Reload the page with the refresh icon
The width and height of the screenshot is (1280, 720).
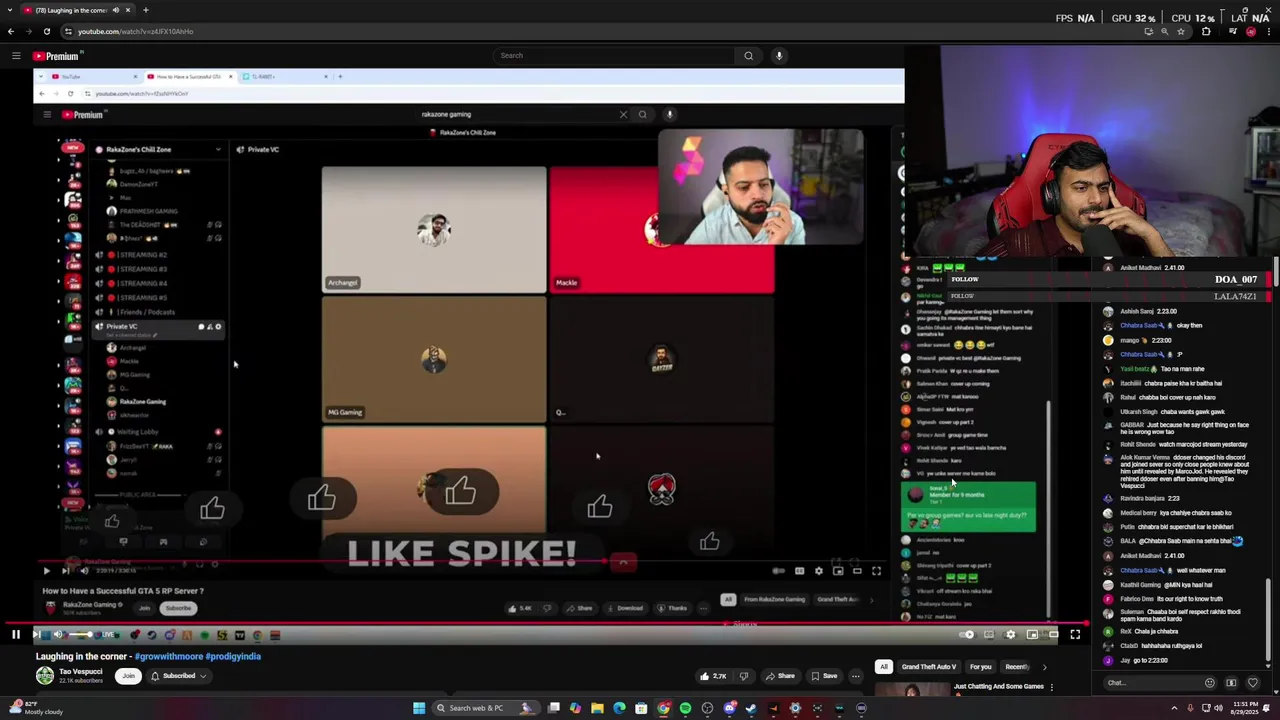pyautogui.click(x=46, y=31)
